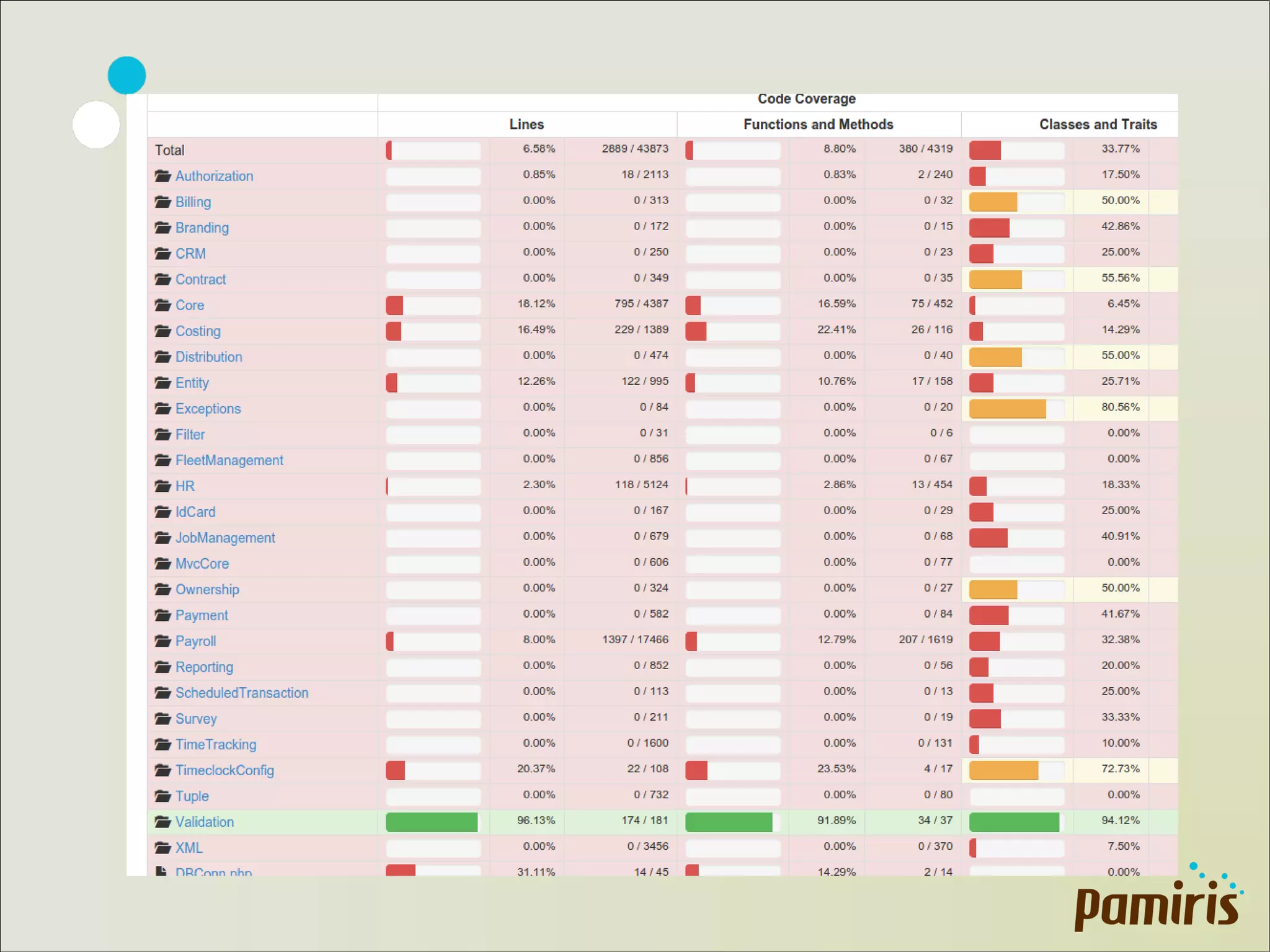This screenshot has width=1270, height=952.
Task: Click the Classes and Traits column header
Action: point(1098,125)
